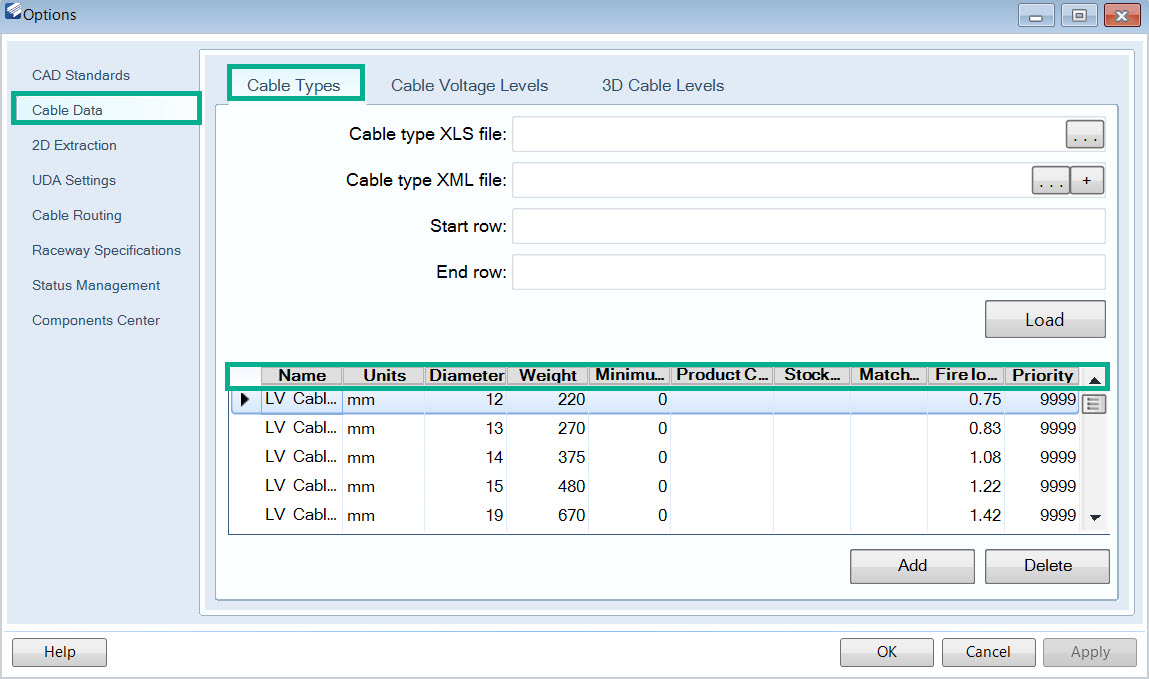Cancel the Options dialog
Viewport: 1149px width, 679px height.
pos(989,652)
